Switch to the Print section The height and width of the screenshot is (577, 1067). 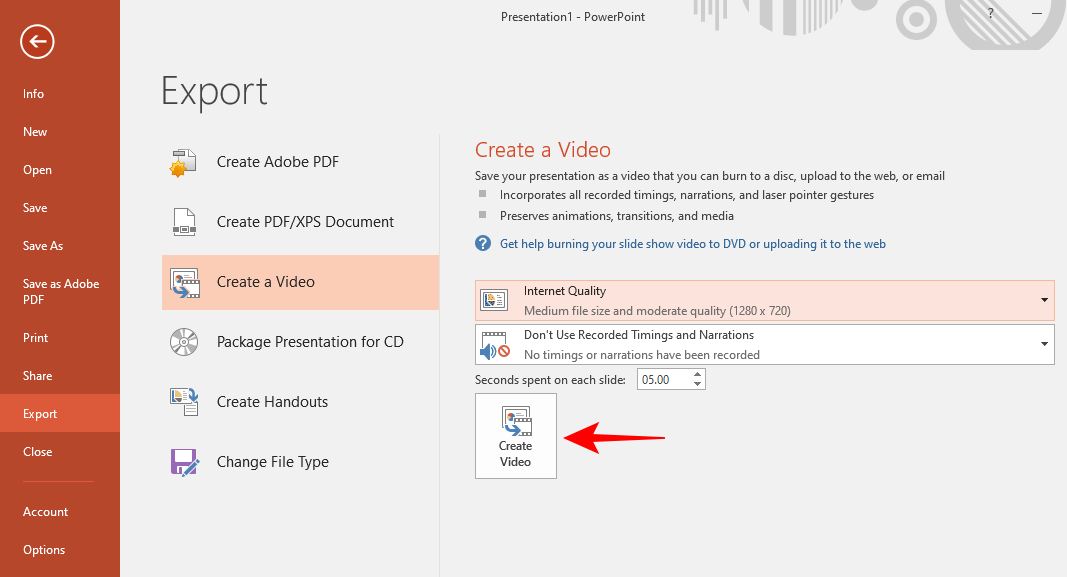point(35,337)
